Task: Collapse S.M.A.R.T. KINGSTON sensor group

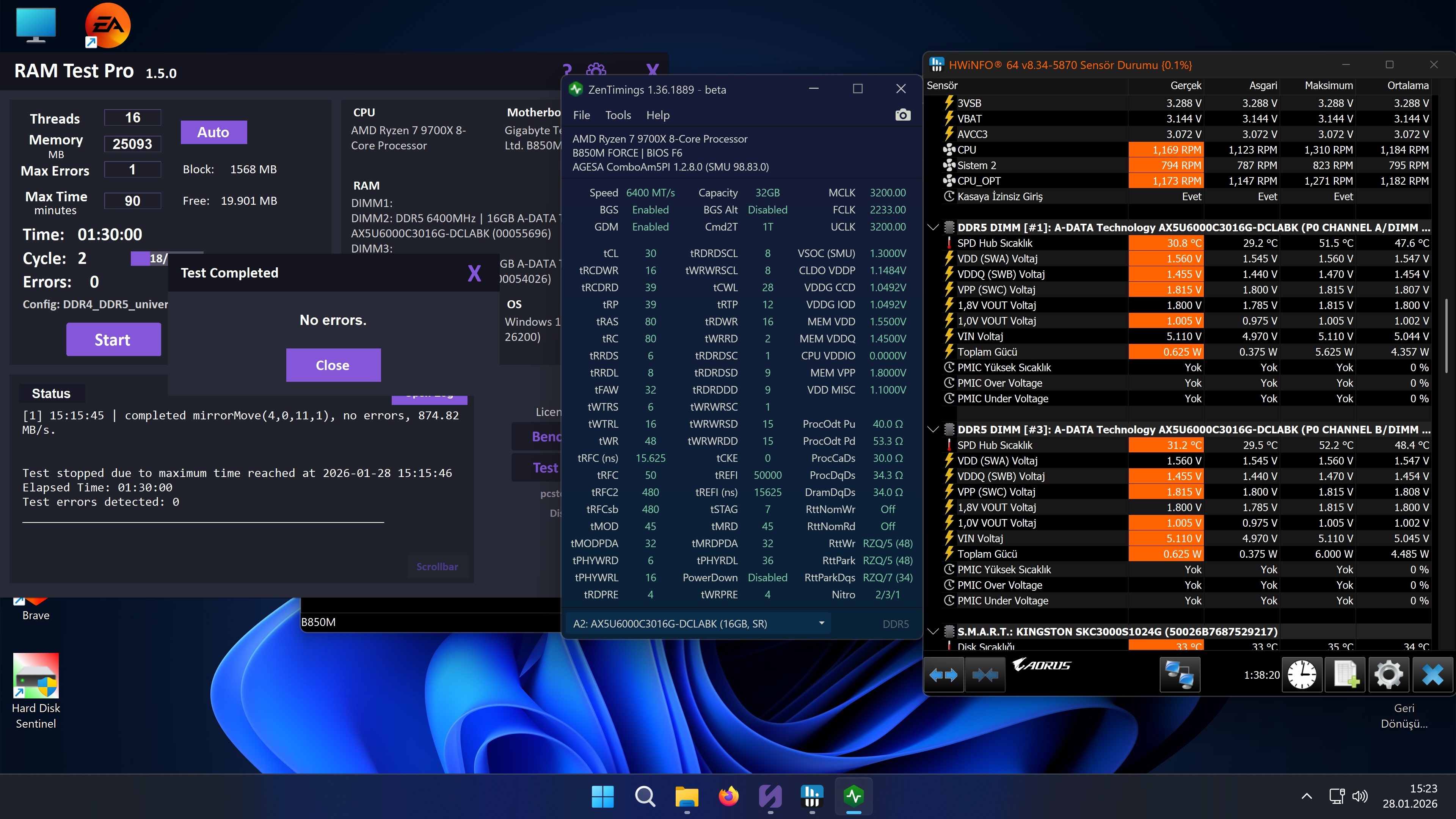Action: [934, 631]
